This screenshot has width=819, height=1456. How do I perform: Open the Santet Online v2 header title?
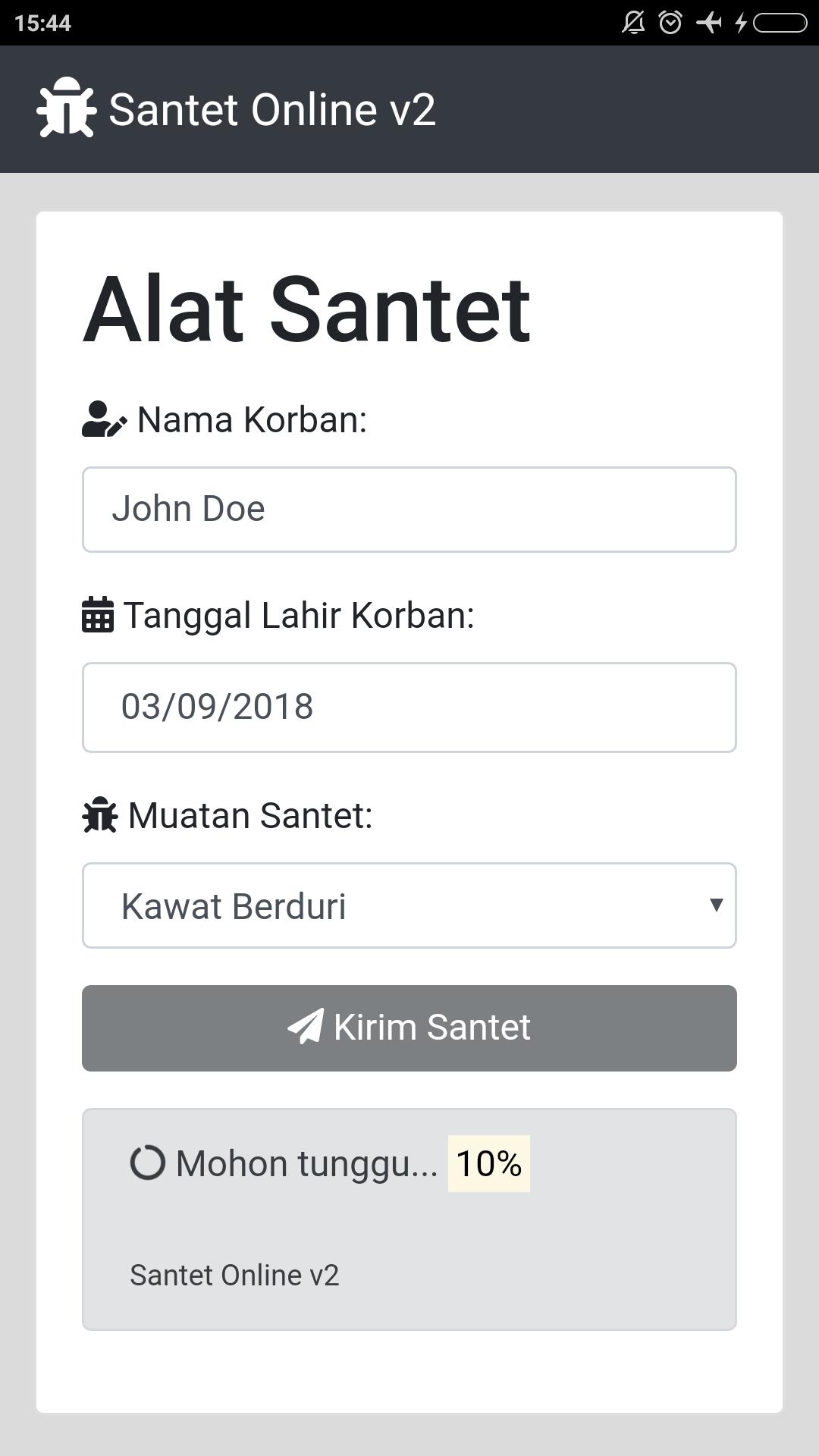click(x=272, y=109)
